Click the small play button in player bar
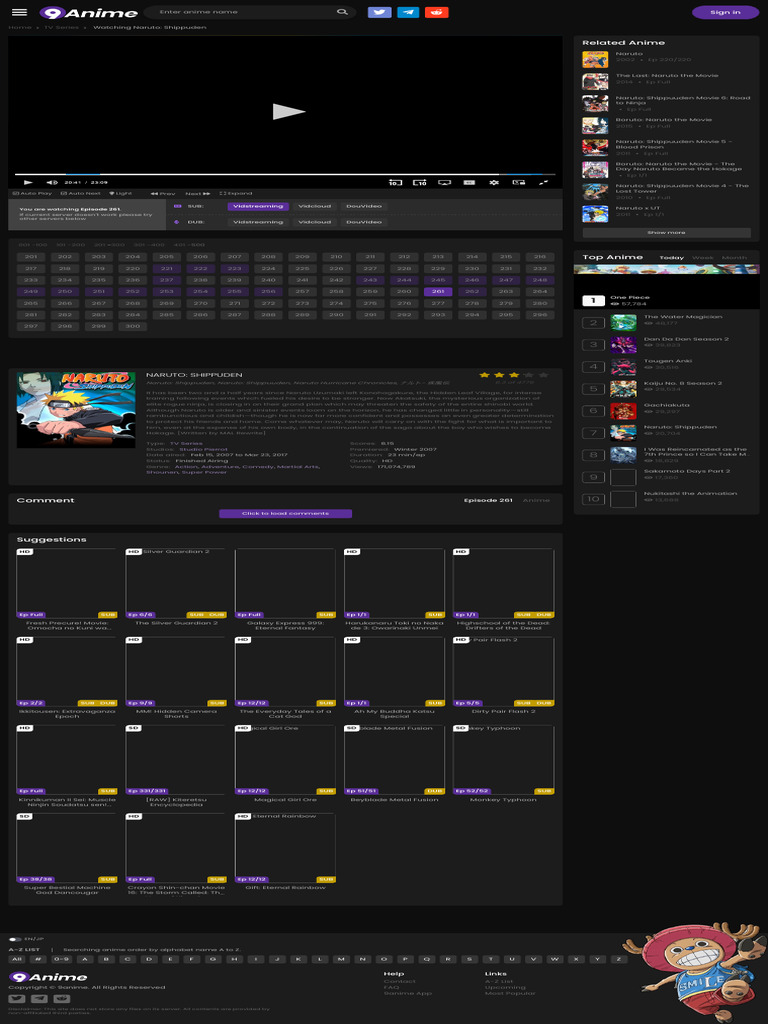768x1024 pixels. [28, 183]
